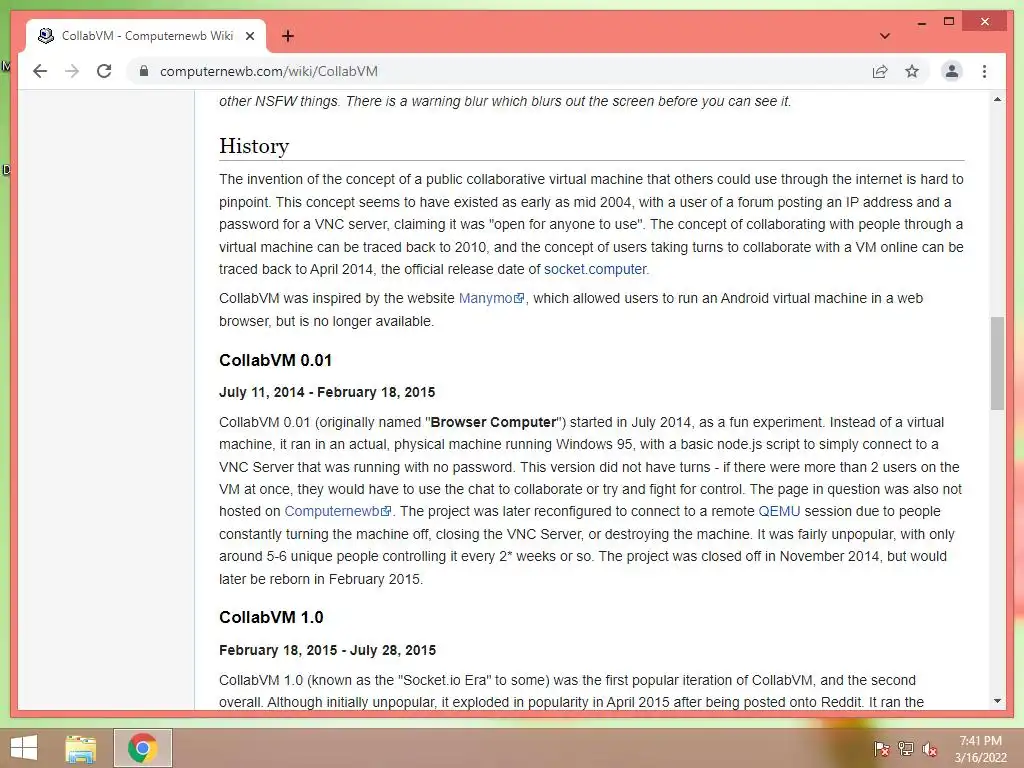1024x768 pixels.
Task: Click the date range July 11, 2014 - February 18, 2015
Action: pos(327,392)
